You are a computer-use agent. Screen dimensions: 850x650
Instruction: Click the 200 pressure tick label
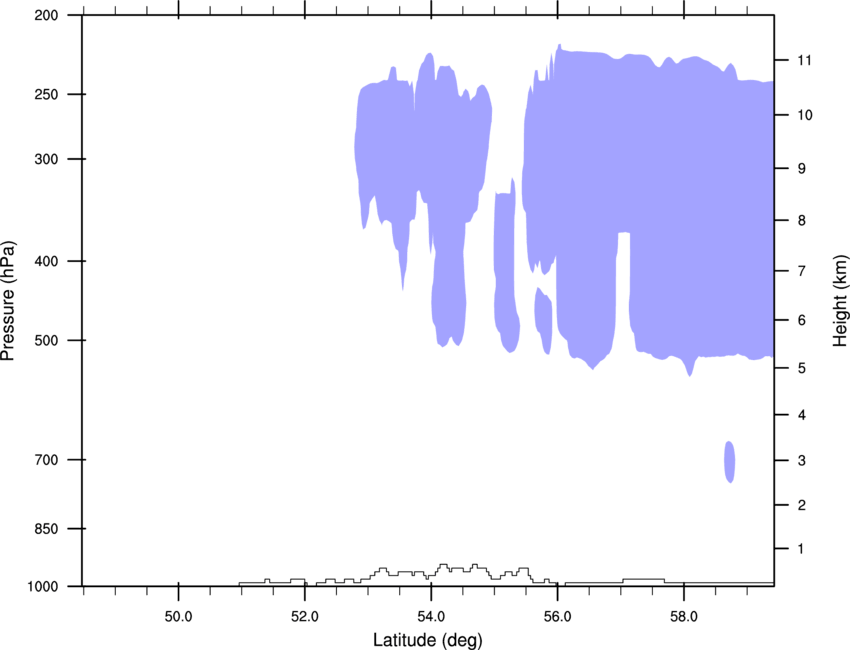pos(46,16)
